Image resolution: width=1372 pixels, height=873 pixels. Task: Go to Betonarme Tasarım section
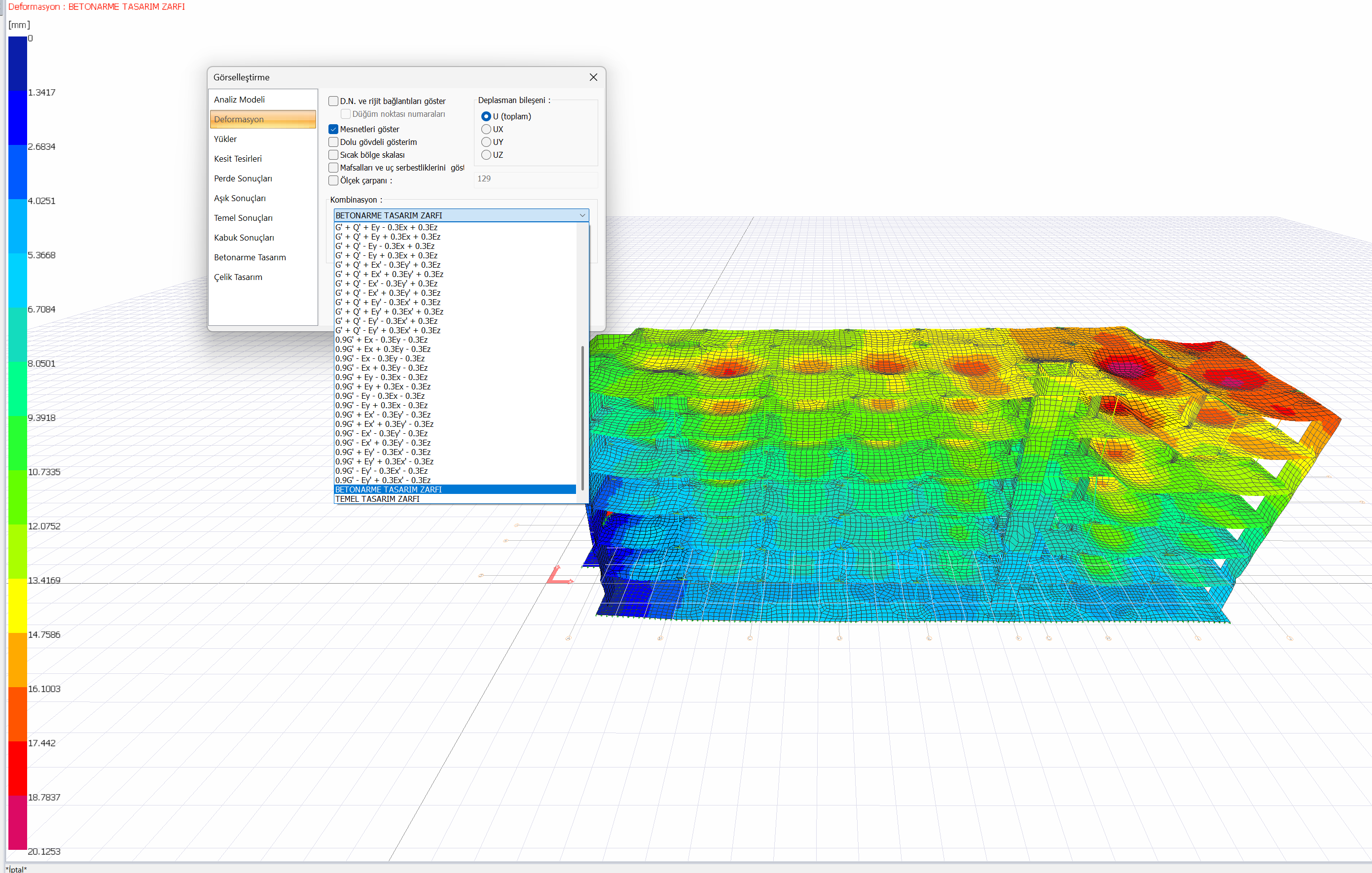tap(250, 257)
